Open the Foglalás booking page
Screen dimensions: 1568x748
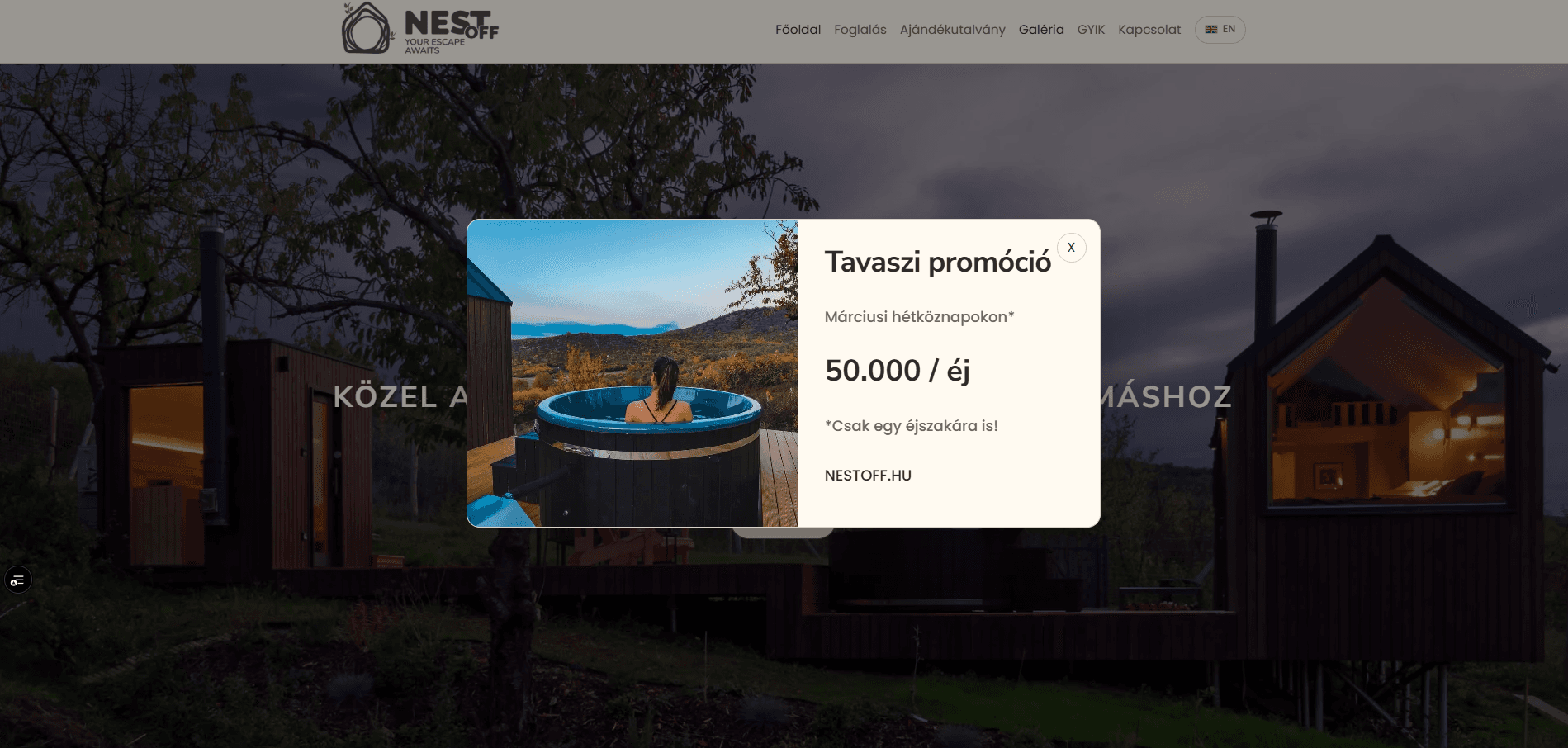(860, 30)
